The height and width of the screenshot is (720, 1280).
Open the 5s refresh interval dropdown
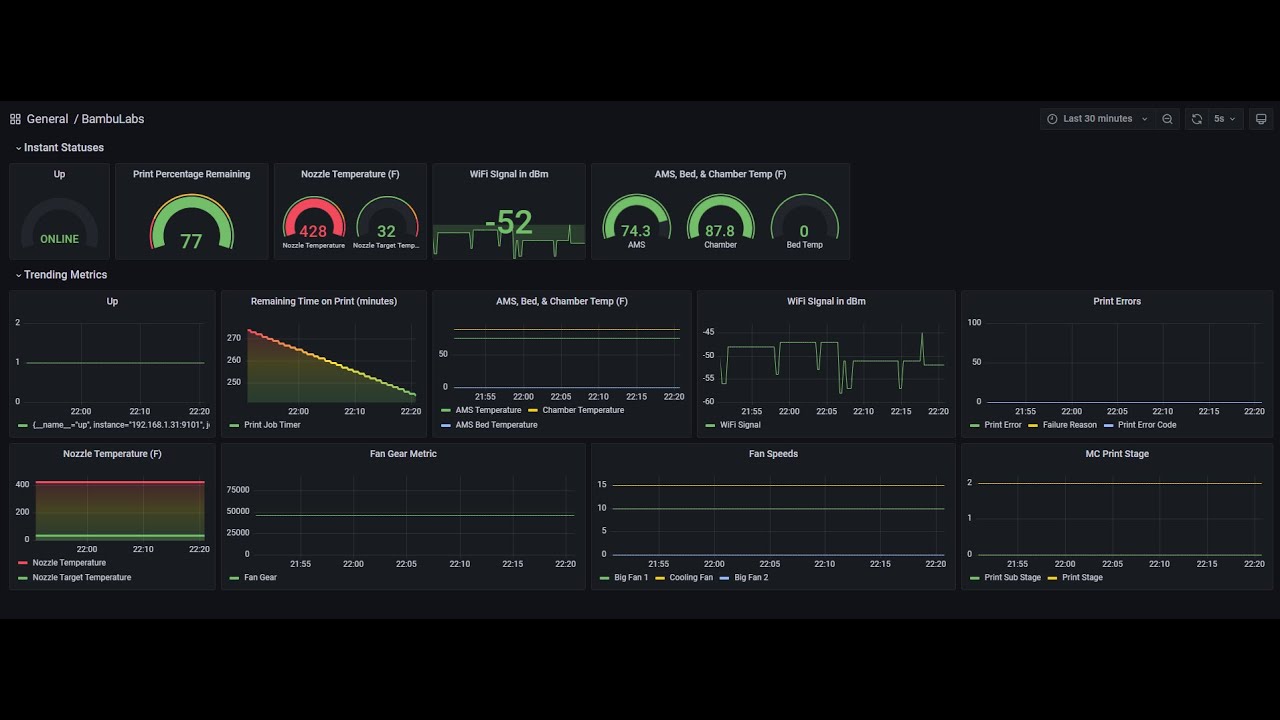tap(1224, 119)
